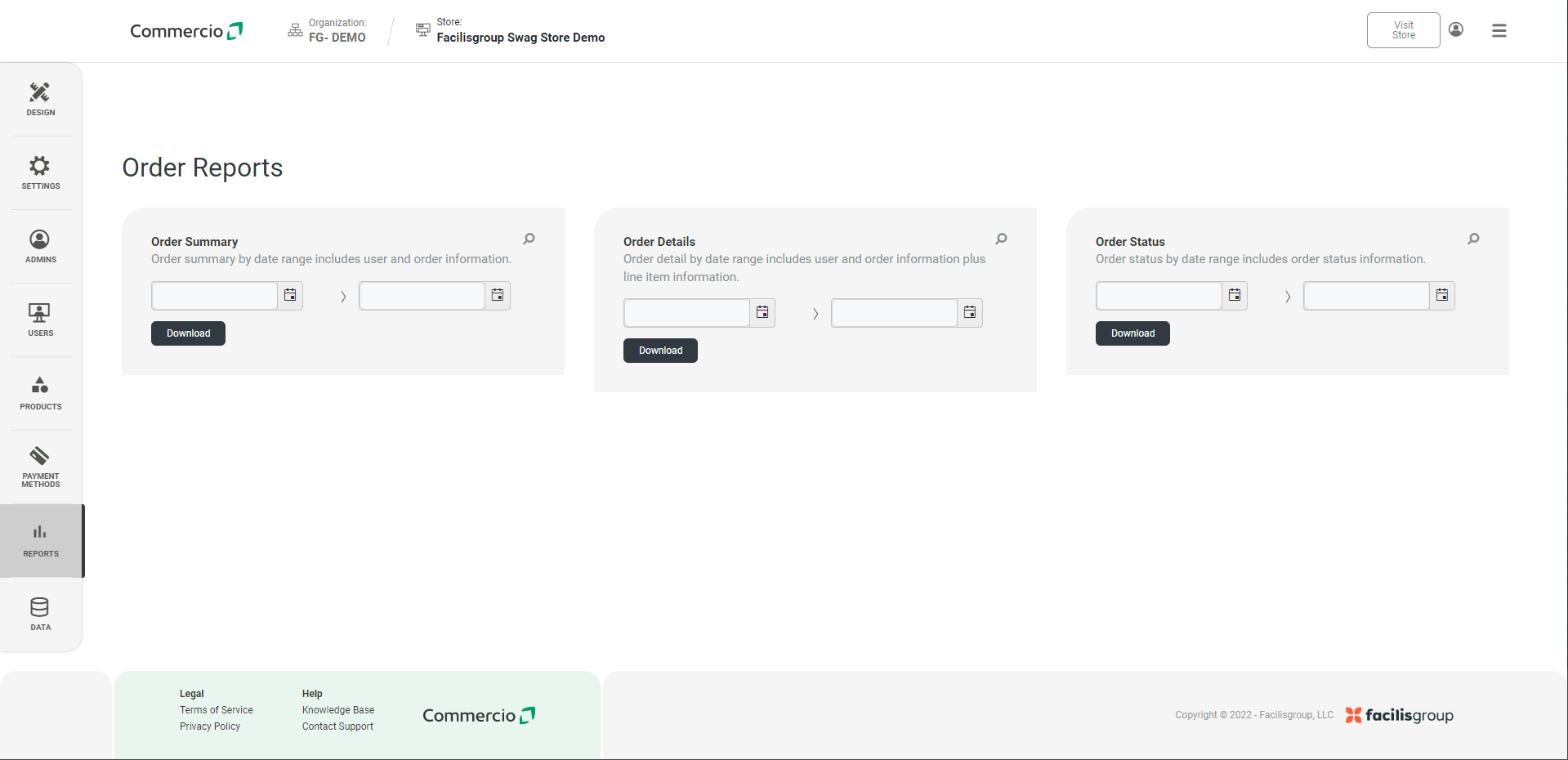Click the user account profile icon
The width and height of the screenshot is (1568, 760).
1456,29
